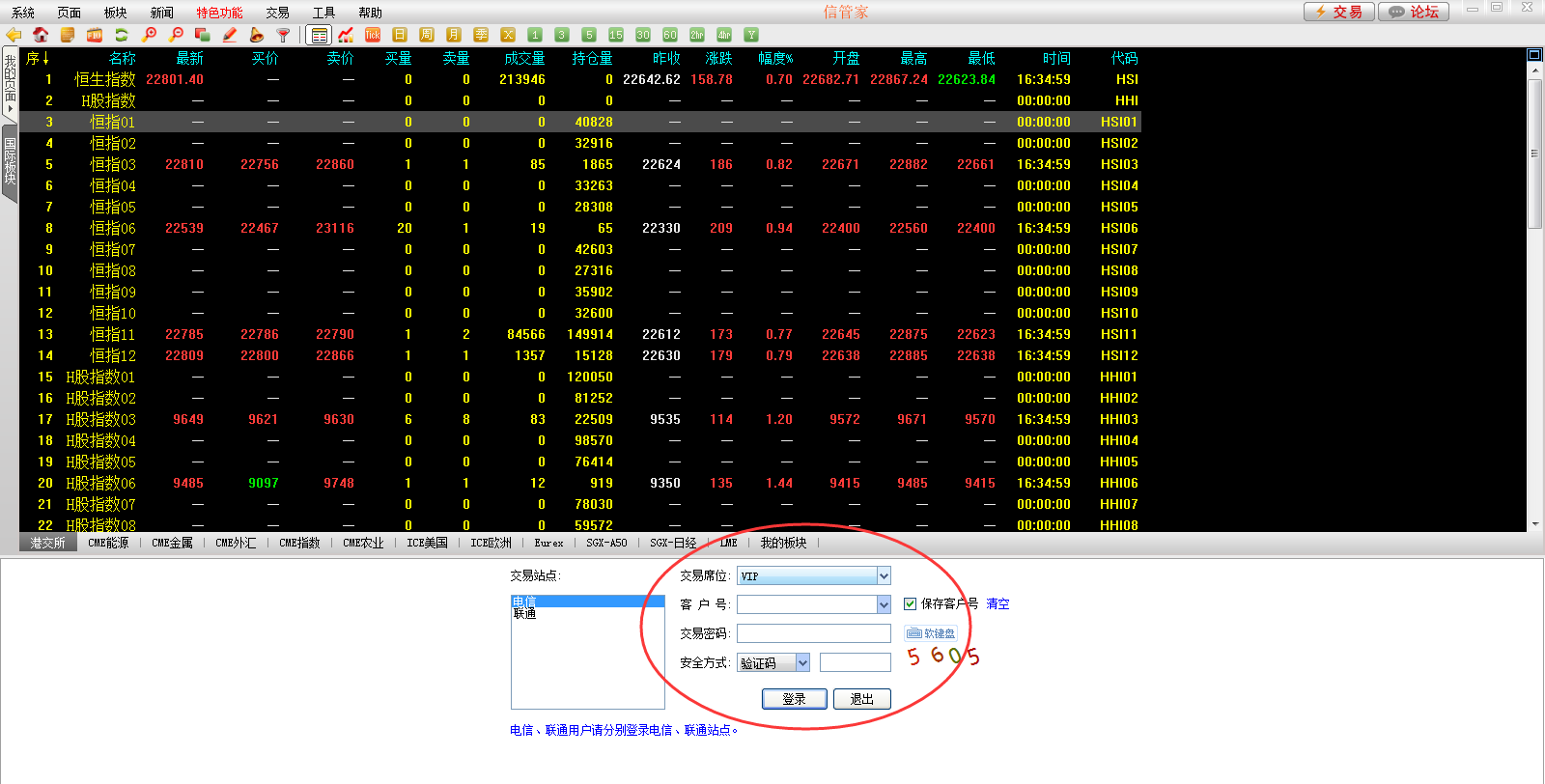Open the 特色功能 menu

pos(219,13)
